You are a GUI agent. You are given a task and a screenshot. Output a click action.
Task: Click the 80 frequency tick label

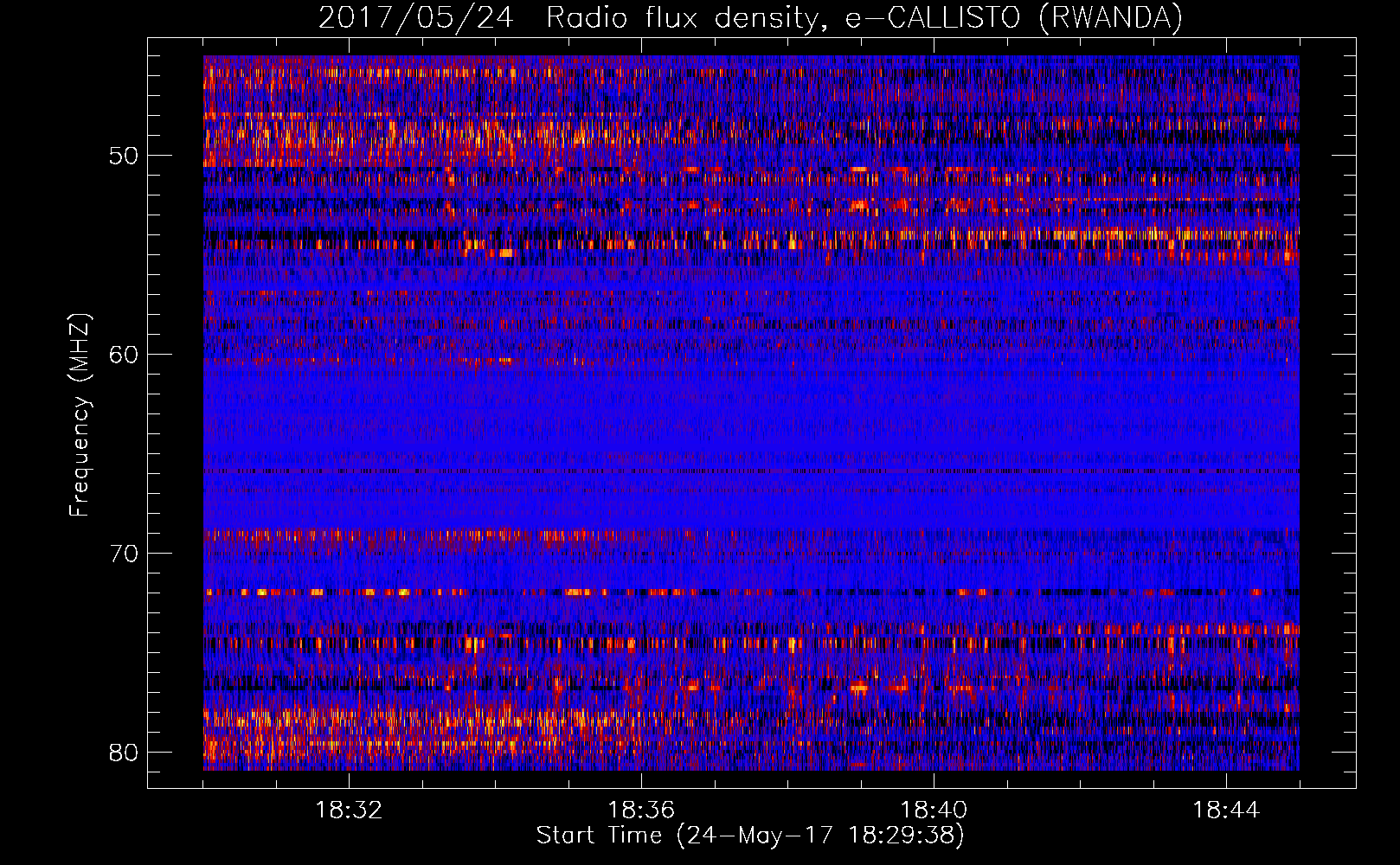(x=124, y=753)
